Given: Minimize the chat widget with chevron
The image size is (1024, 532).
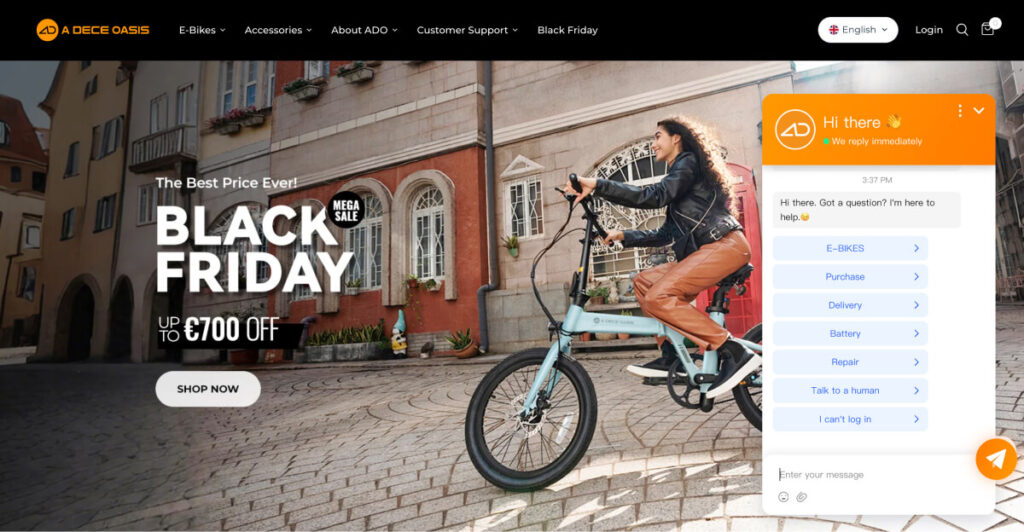Looking at the screenshot, I should click(978, 111).
